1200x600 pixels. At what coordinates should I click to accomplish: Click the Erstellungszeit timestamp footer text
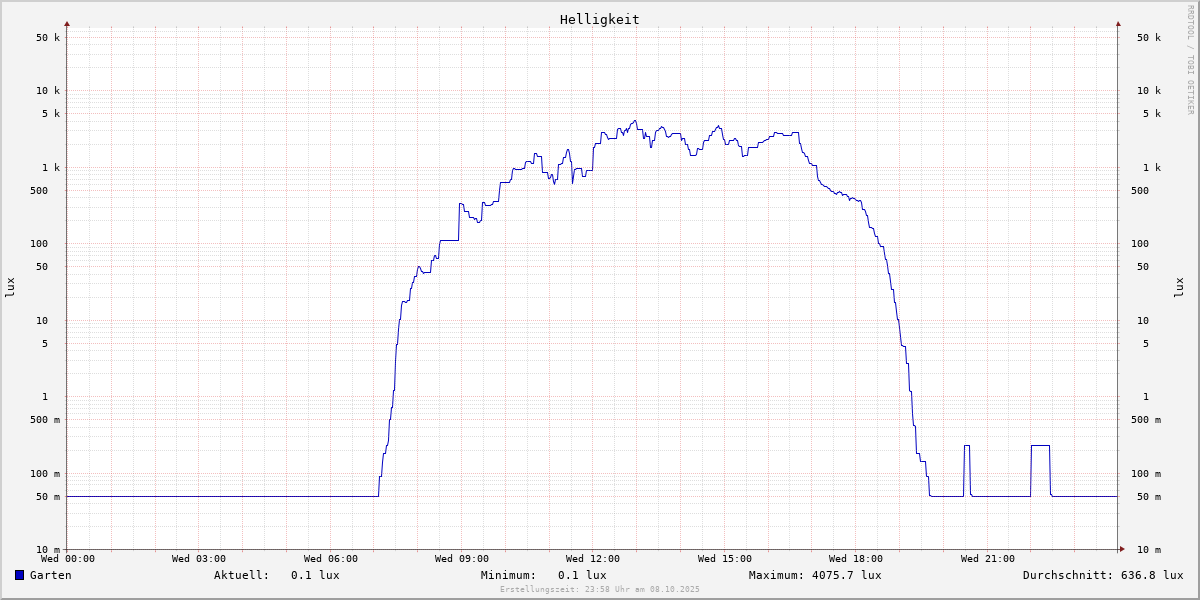(x=599, y=589)
